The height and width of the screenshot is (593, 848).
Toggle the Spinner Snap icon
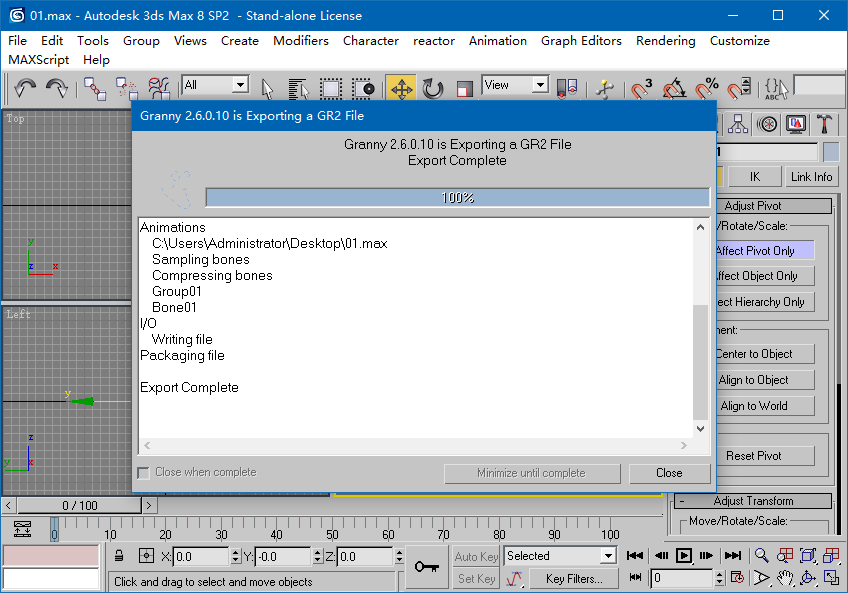pos(739,88)
